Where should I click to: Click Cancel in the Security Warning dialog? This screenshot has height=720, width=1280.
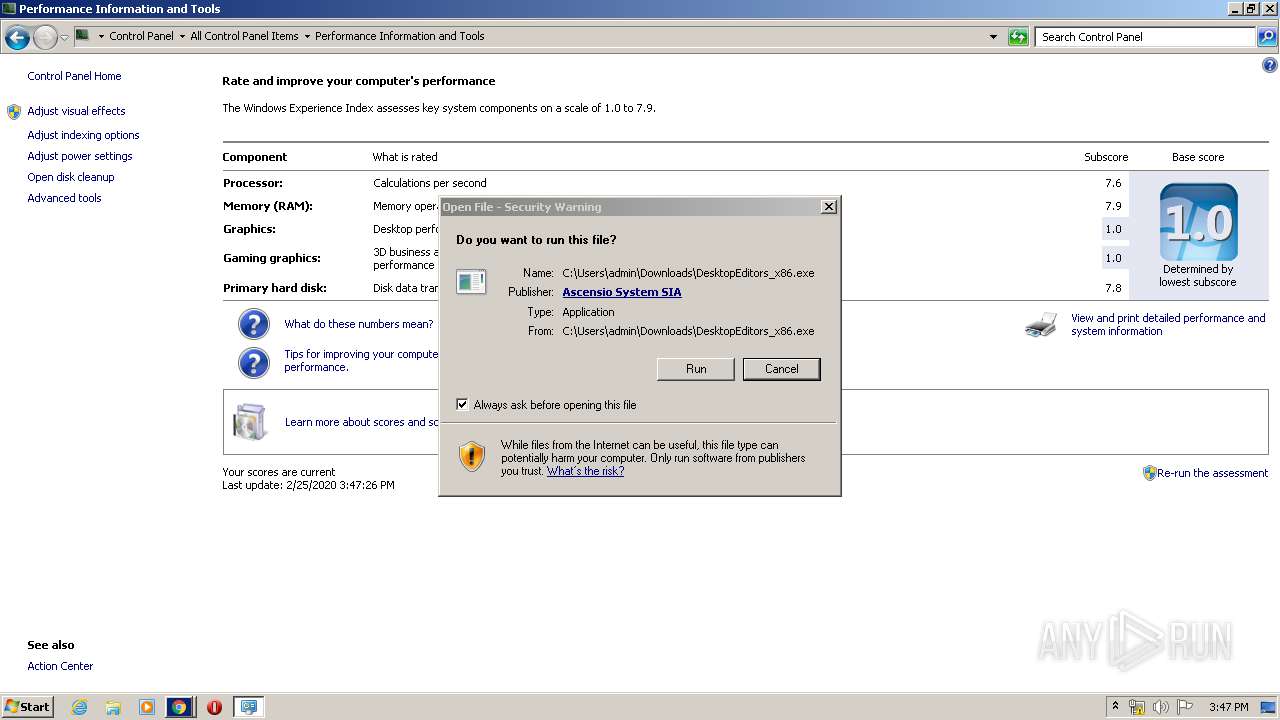click(782, 369)
